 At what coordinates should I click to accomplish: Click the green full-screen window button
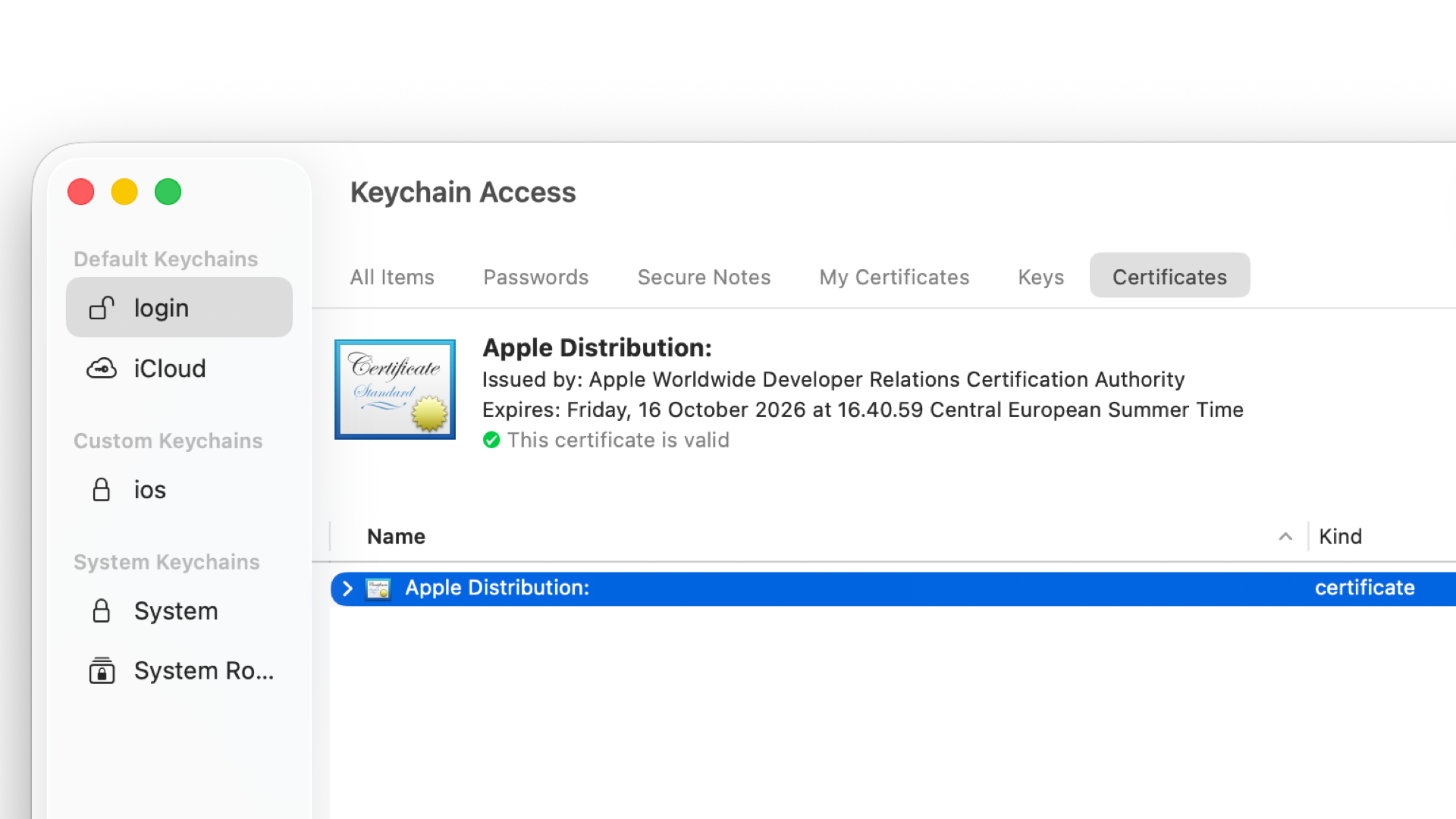(168, 192)
